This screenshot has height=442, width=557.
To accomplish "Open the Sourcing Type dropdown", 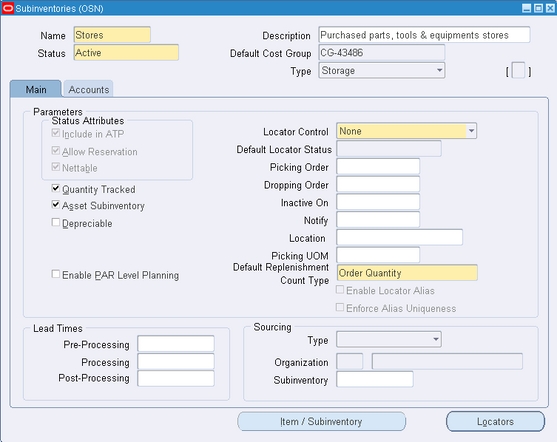I will (389, 339).
